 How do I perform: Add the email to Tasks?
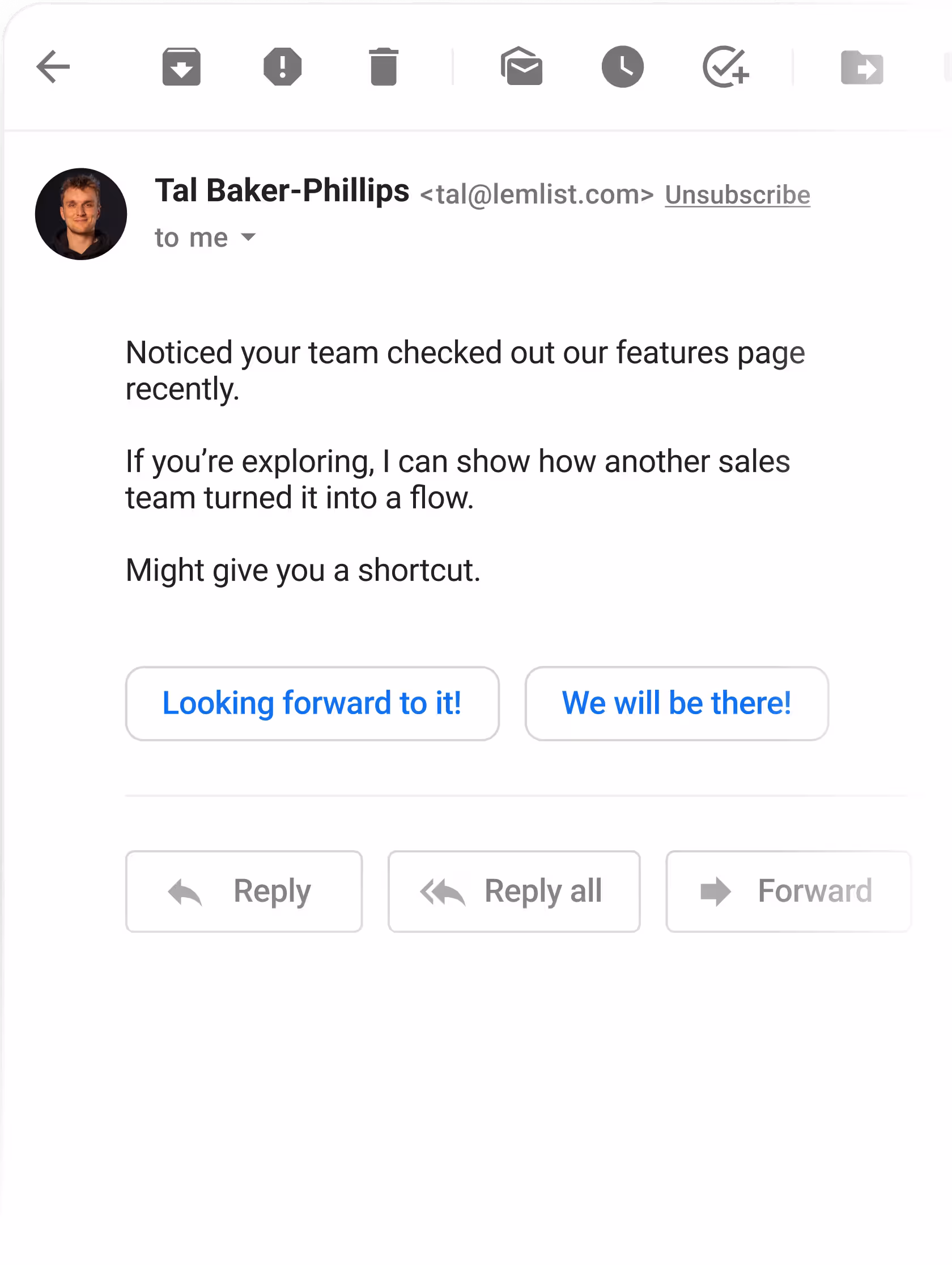725,67
